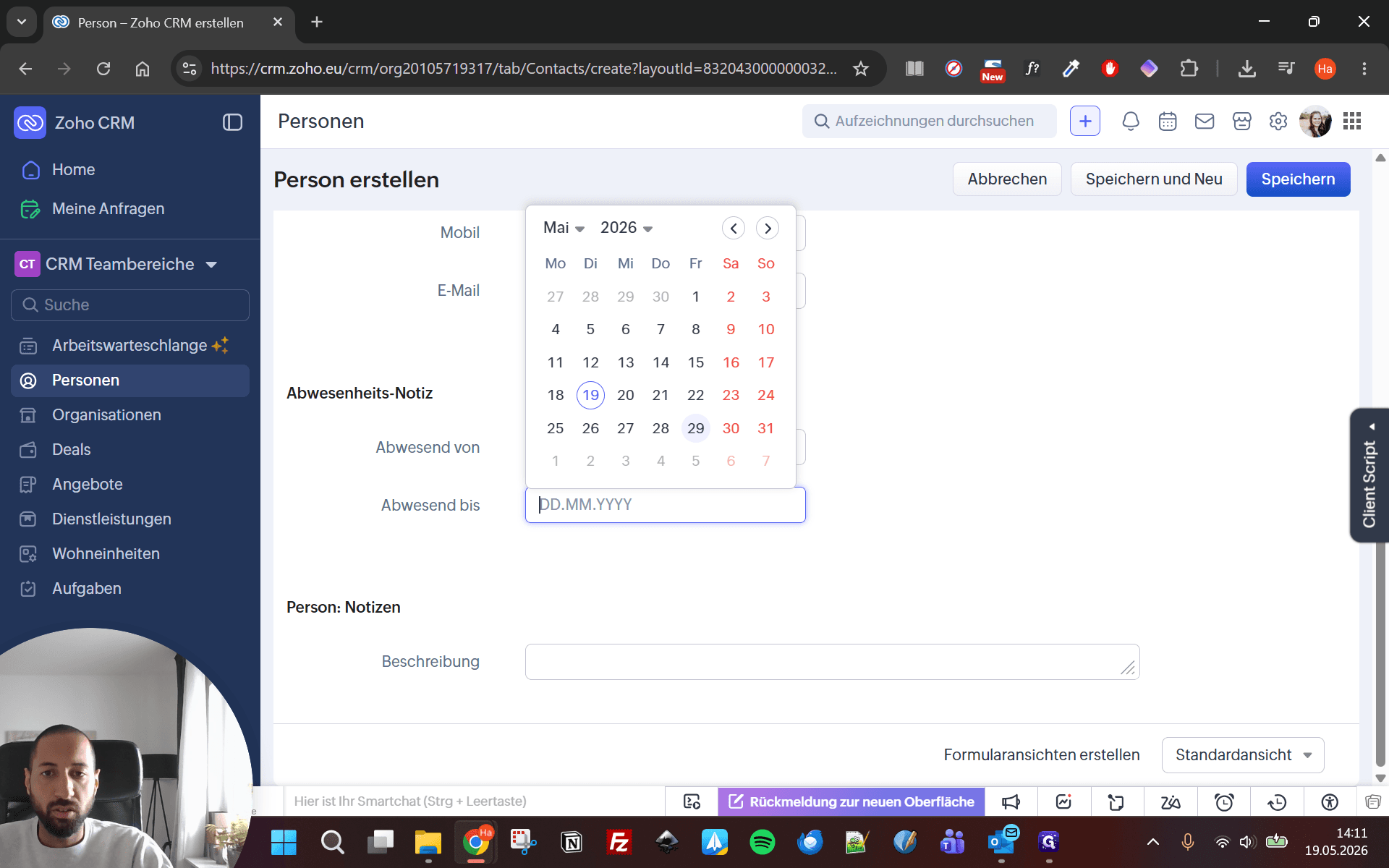Open Spotify from the taskbar

point(762,842)
